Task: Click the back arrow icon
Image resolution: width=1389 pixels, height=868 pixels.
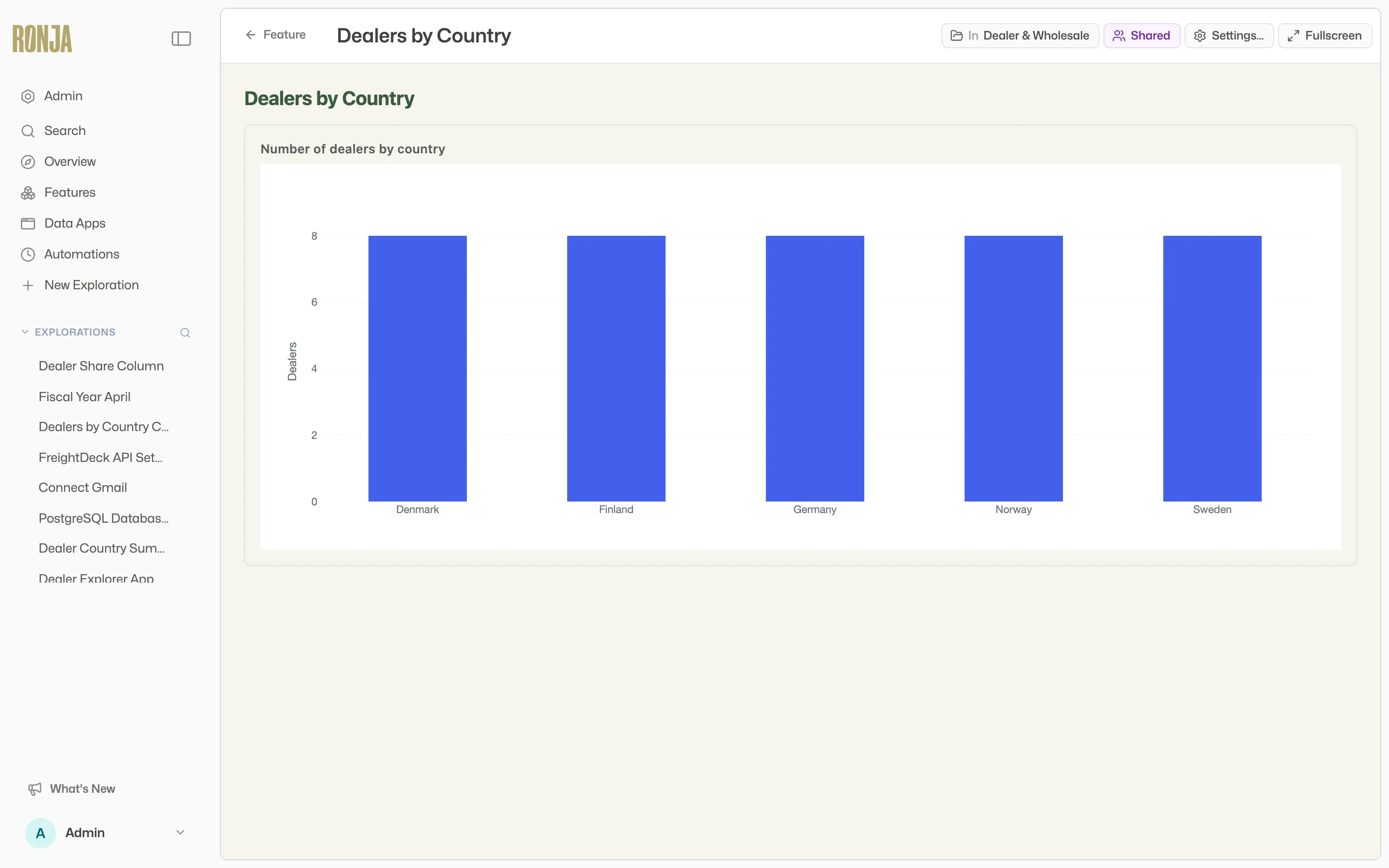Action: pos(250,35)
